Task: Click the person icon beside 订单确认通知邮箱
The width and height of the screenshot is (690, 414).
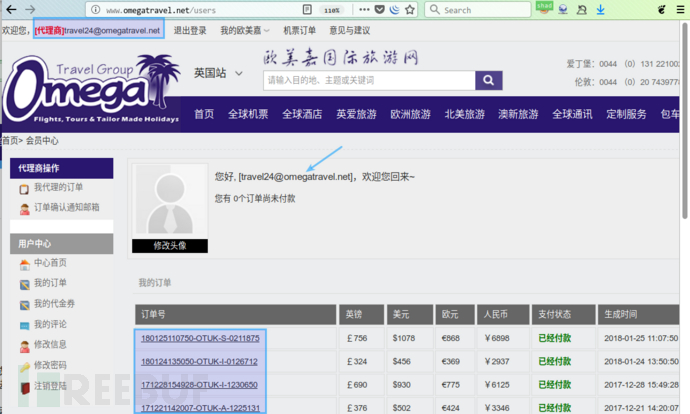Action: [24, 209]
